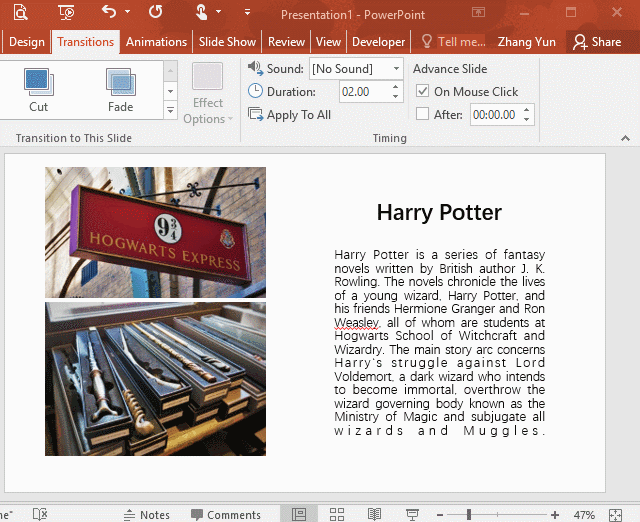Switch to Slide Sorter view icon
This screenshot has height=522, width=640.
(337, 514)
